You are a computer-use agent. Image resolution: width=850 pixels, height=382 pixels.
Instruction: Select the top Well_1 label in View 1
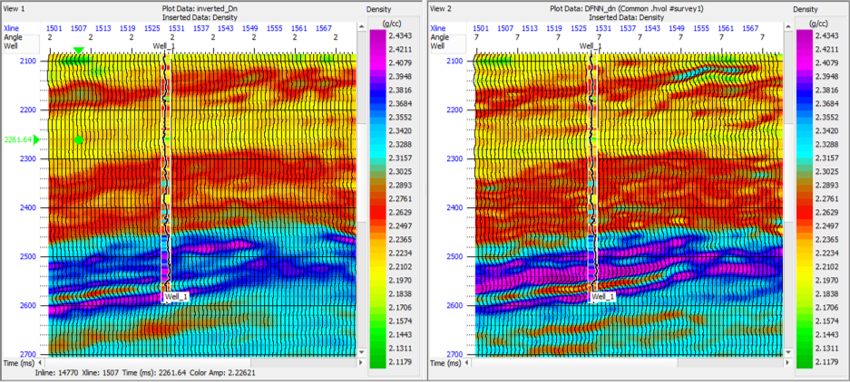tap(165, 47)
